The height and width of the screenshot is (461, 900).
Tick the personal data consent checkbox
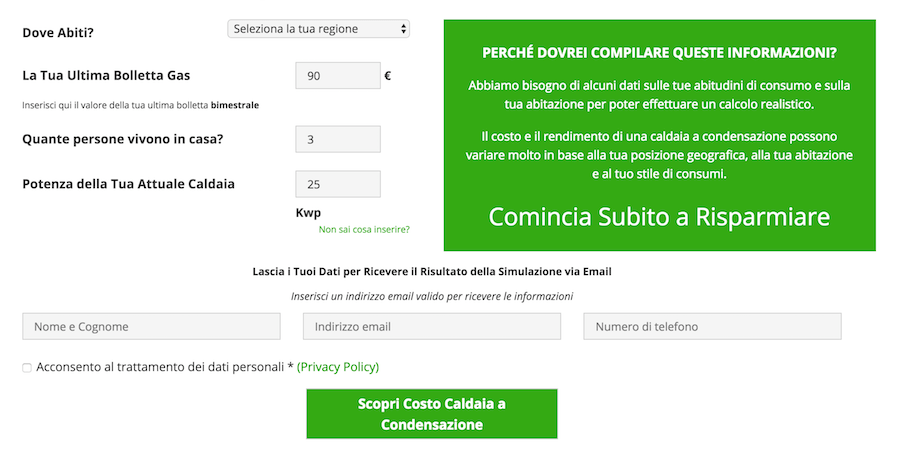coord(27,367)
